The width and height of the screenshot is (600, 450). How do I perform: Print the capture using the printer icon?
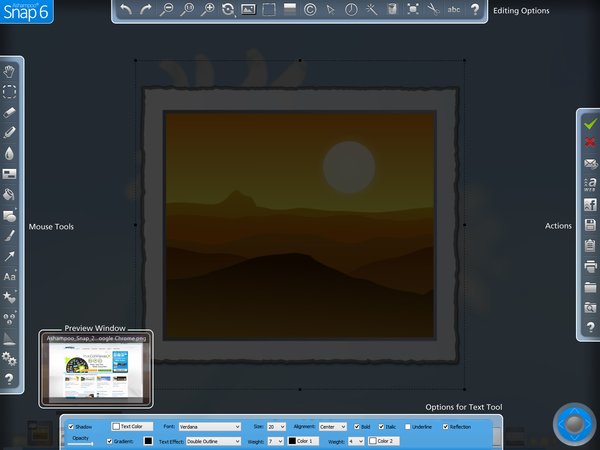pyautogui.click(x=590, y=266)
